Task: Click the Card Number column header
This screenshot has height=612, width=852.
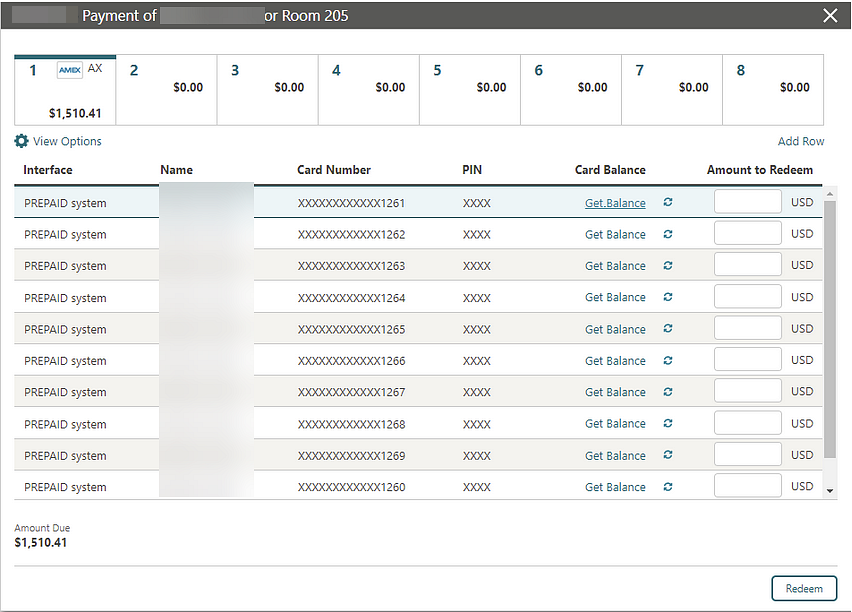Action: [x=334, y=170]
